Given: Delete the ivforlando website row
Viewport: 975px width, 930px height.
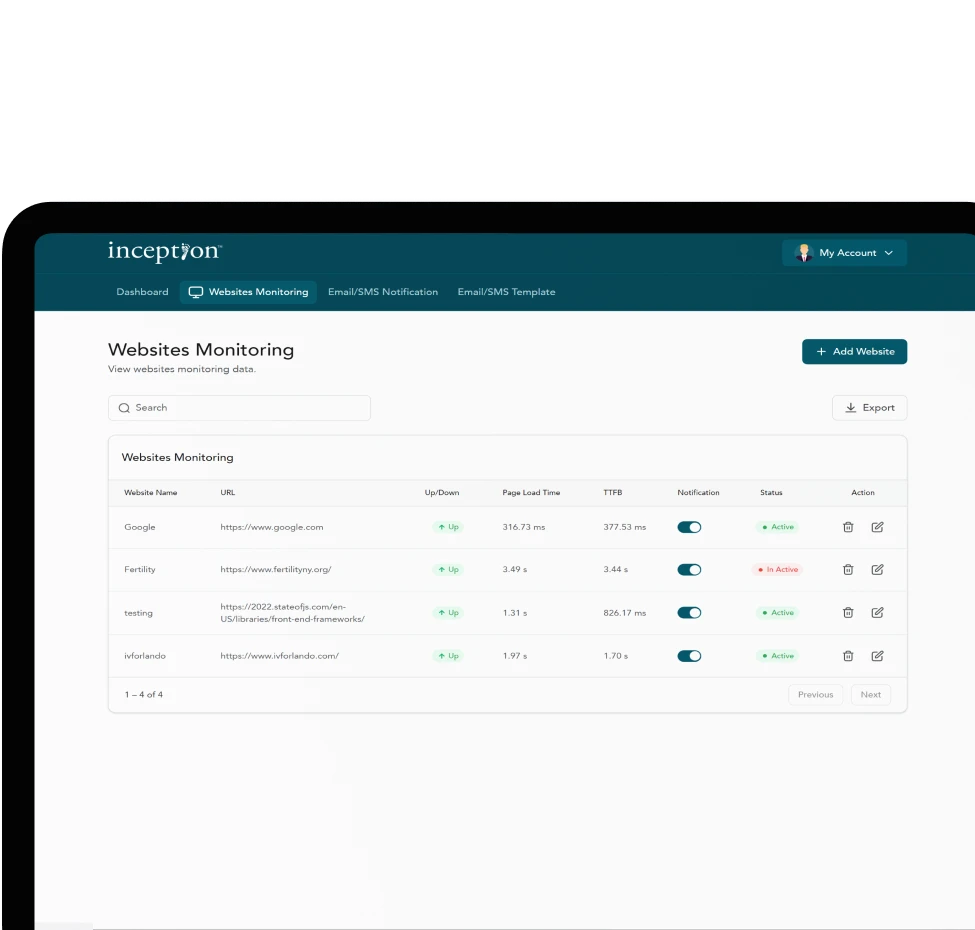Looking at the screenshot, I should click(x=848, y=656).
